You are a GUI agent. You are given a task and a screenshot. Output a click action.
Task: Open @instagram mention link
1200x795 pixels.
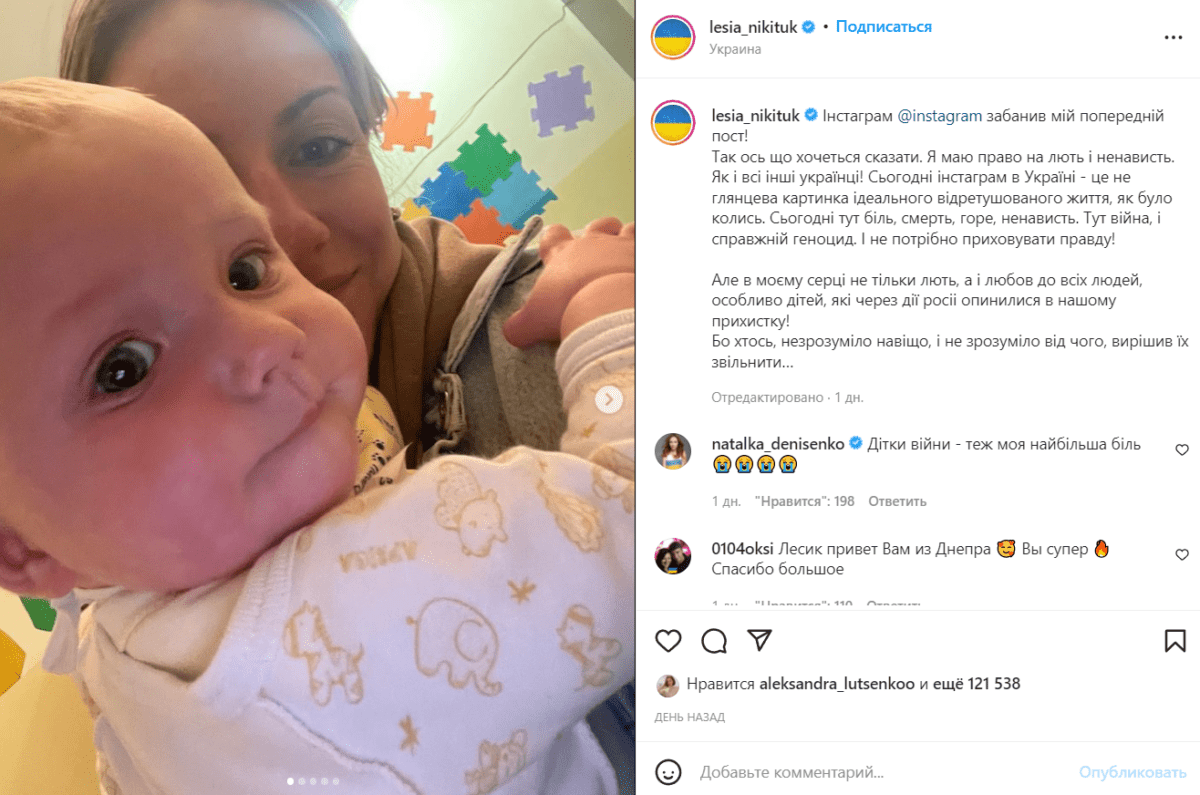pyautogui.click(x=940, y=116)
